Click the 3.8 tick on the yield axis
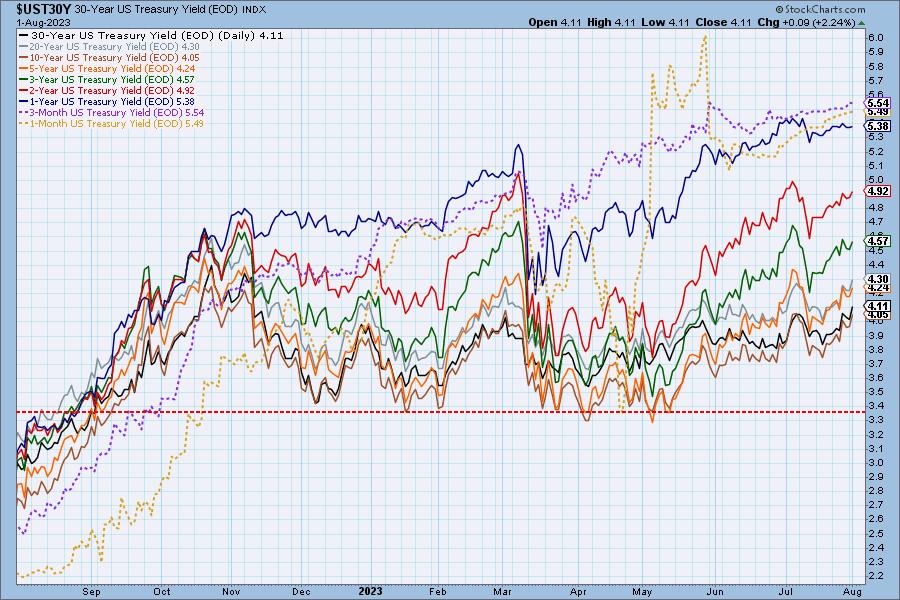Viewport: 900px width, 600px height. (876, 349)
